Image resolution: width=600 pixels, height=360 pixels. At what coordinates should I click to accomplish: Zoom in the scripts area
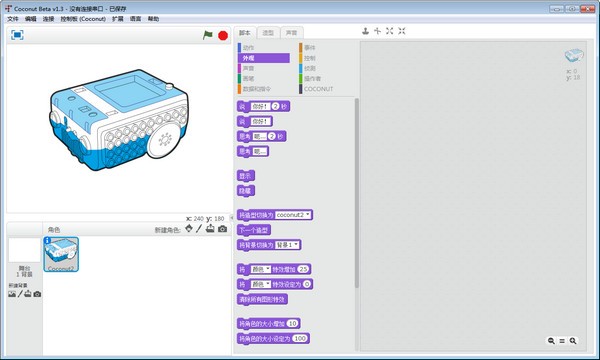[x=573, y=340]
